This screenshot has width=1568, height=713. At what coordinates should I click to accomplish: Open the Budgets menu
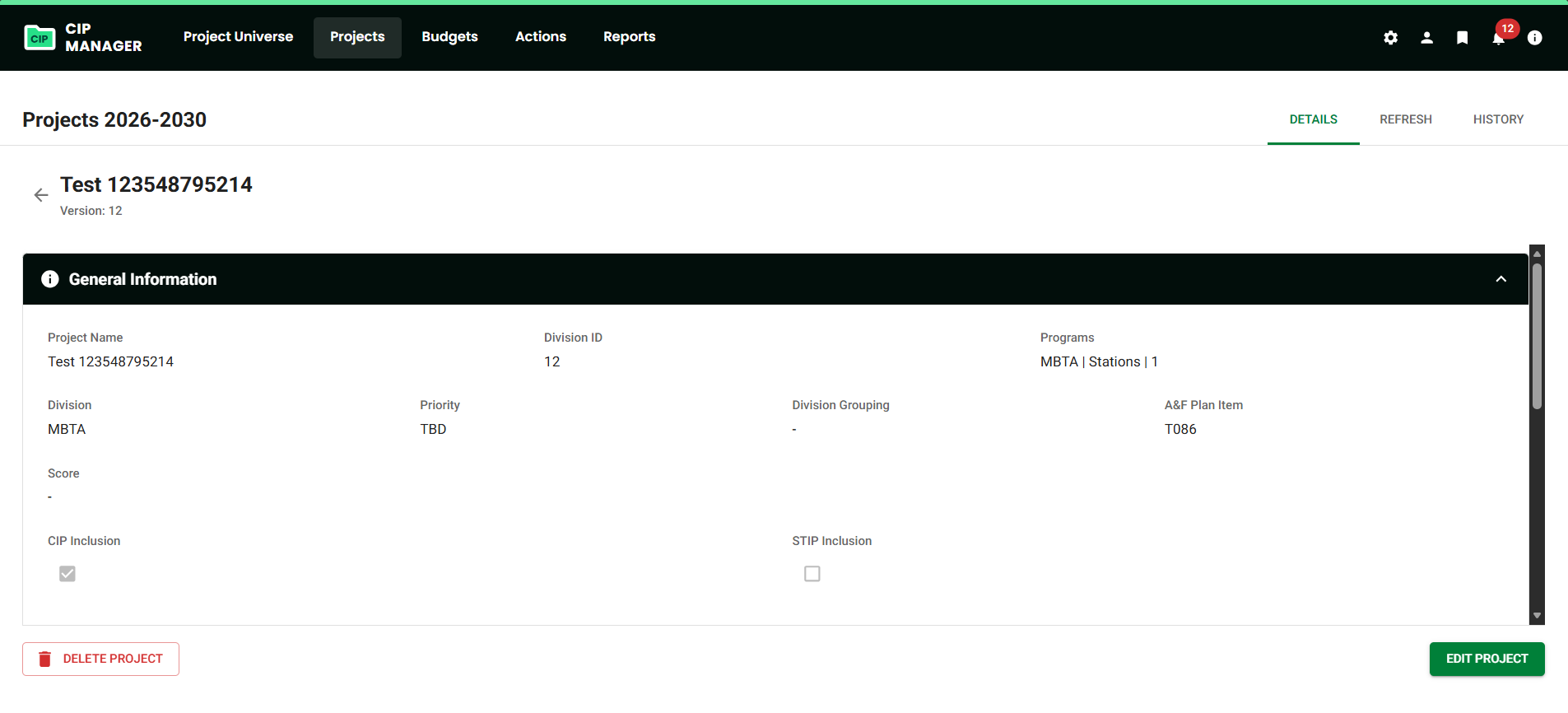click(x=449, y=37)
